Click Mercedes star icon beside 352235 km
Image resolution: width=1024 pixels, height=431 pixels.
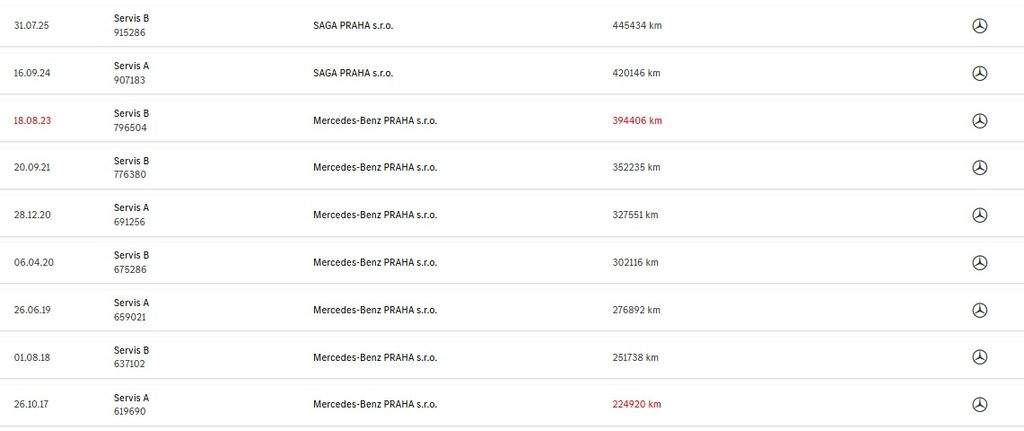tap(980, 168)
